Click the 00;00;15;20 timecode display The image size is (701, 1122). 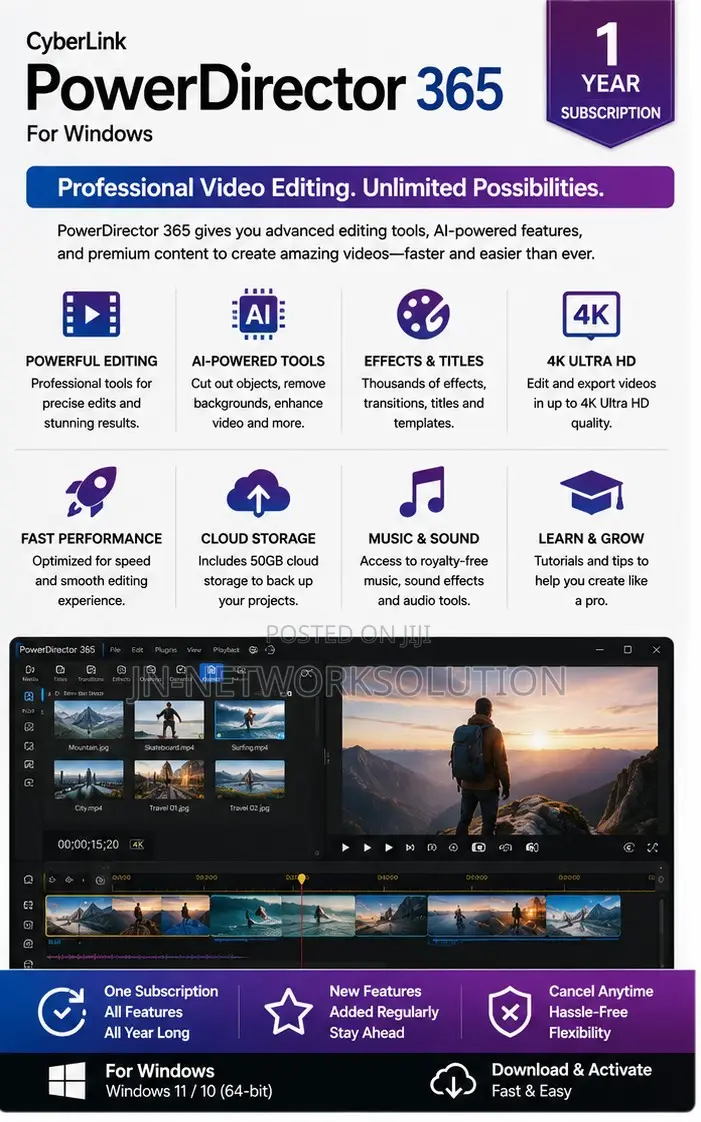88,844
